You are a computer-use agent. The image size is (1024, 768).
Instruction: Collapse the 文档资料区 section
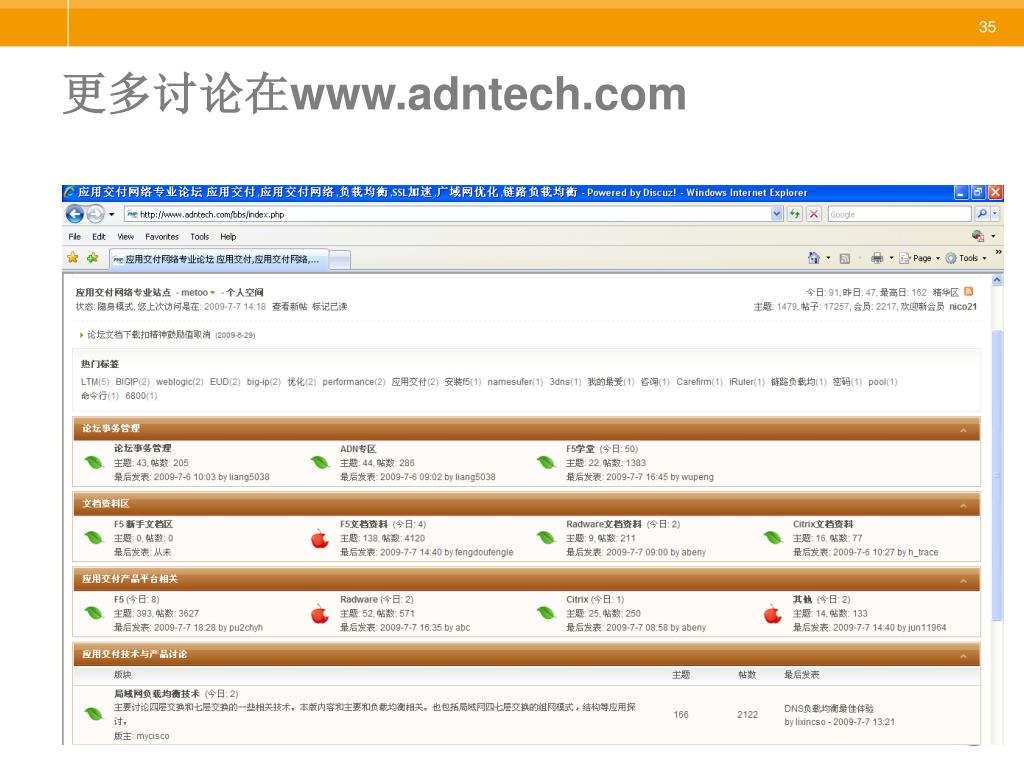(x=963, y=504)
